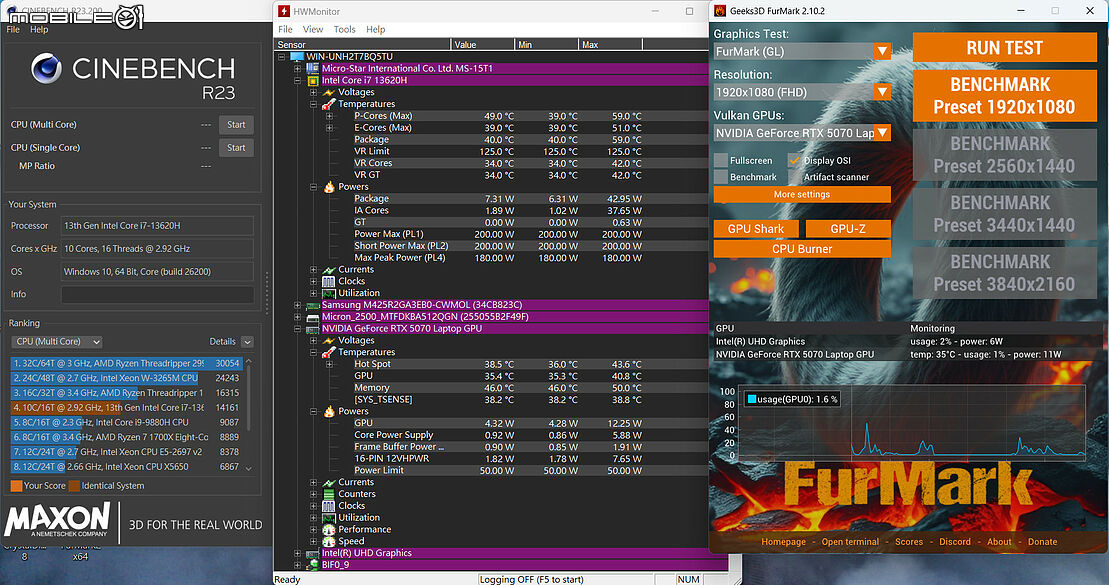The image size is (1109, 585).
Task: Click the GPU Shark button
Action: (756, 228)
